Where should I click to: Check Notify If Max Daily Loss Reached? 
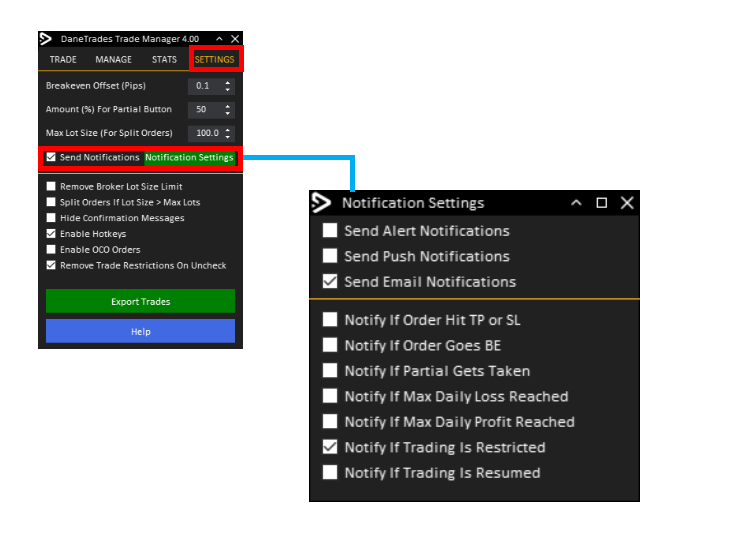point(330,396)
